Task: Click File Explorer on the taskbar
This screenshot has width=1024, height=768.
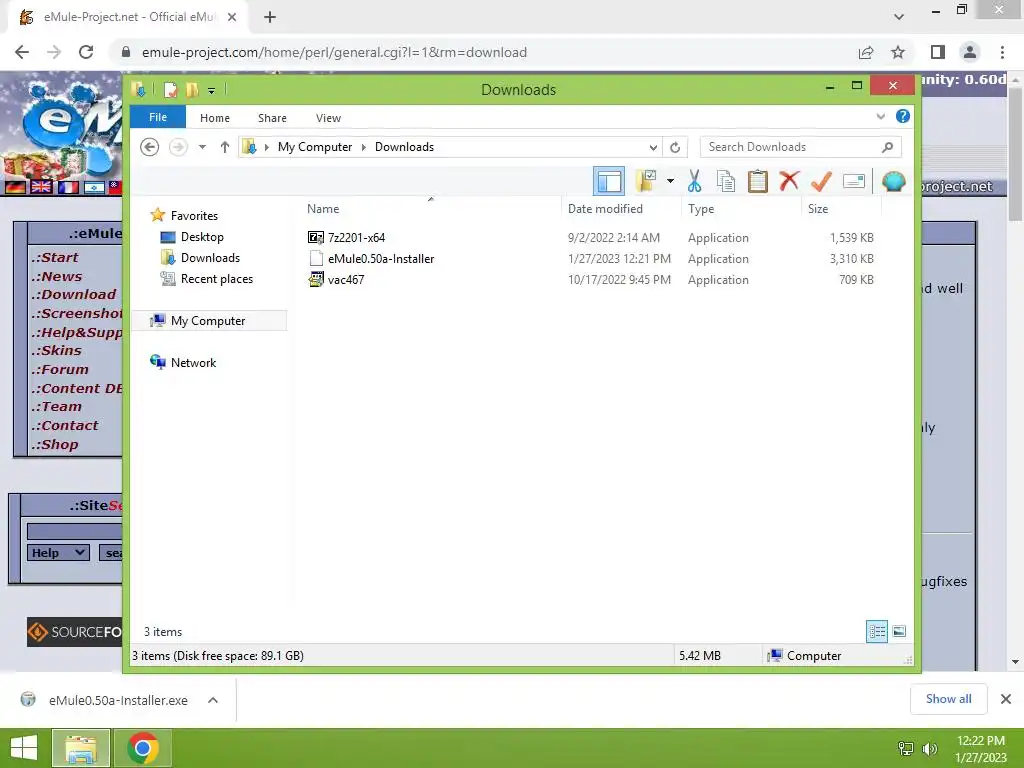Action: coord(80,748)
